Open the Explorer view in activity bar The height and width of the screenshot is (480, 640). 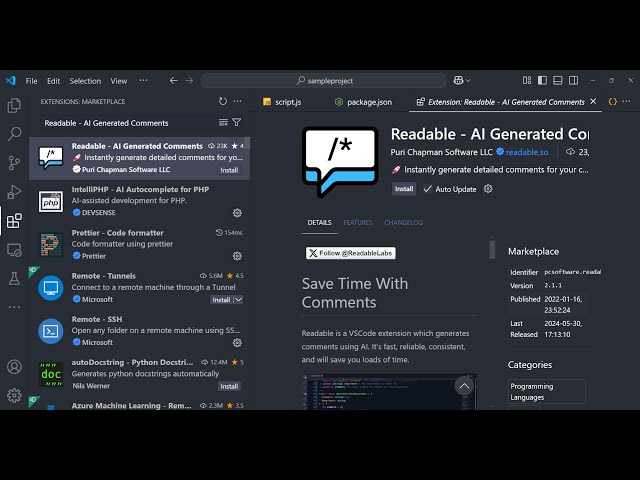[14, 105]
